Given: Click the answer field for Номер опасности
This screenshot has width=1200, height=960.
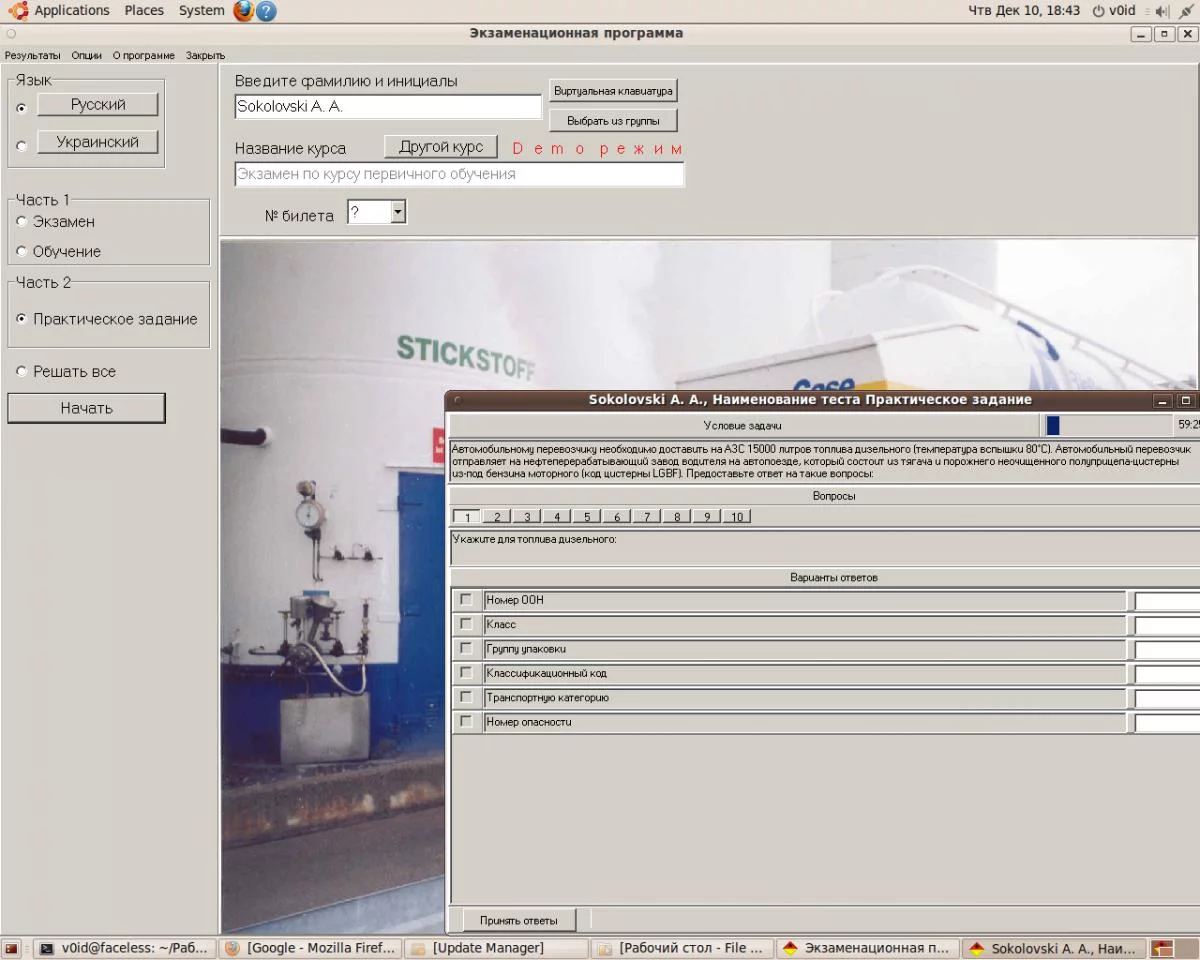Looking at the screenshot, I should 1167,722.
